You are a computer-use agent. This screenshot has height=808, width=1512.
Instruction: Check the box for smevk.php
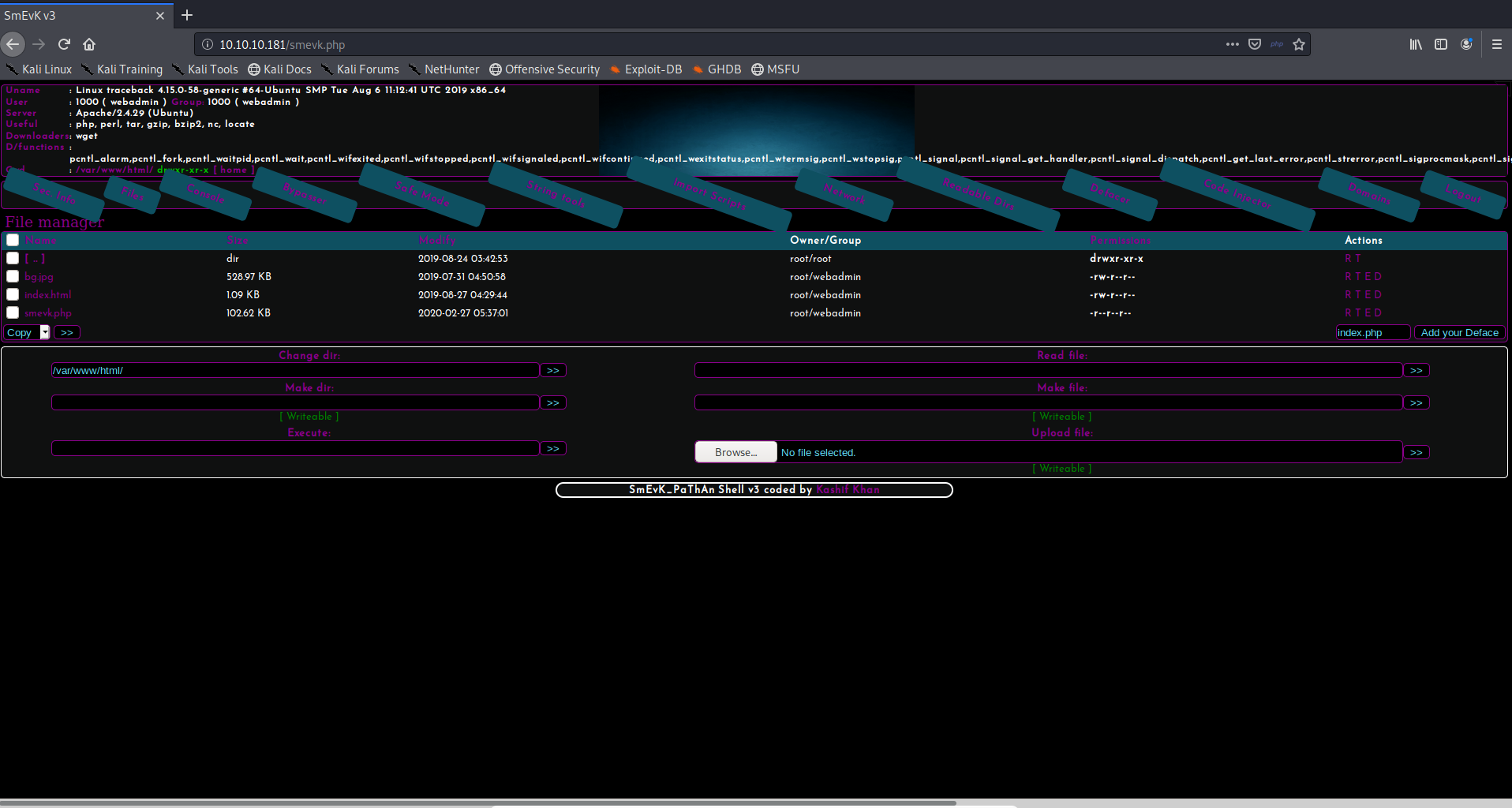(13, 312)
